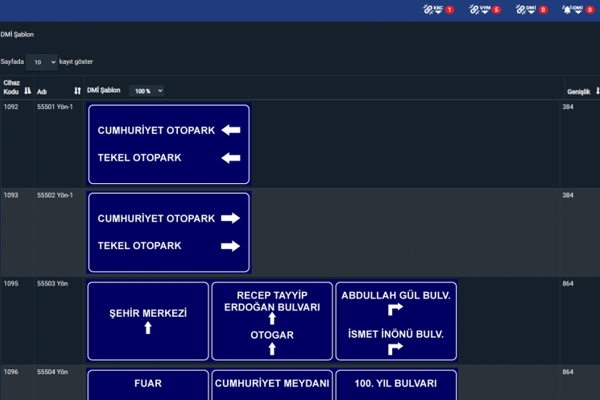Click the 100. YIL BULVARI sign panel
The image size is (600, 400).
(x=396, y=385)
